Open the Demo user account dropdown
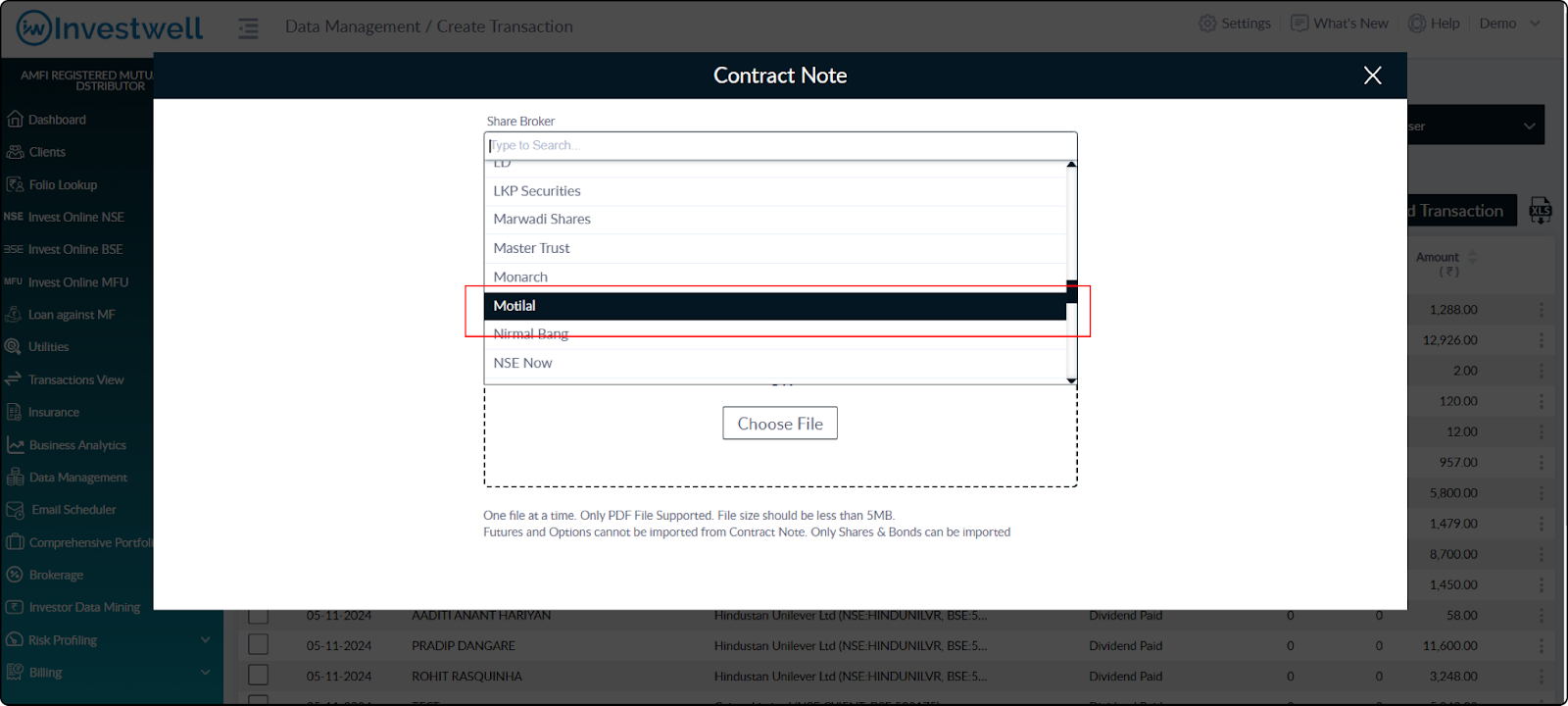The height and width of the screenshot is (706, 1568). click(1509, 24)
